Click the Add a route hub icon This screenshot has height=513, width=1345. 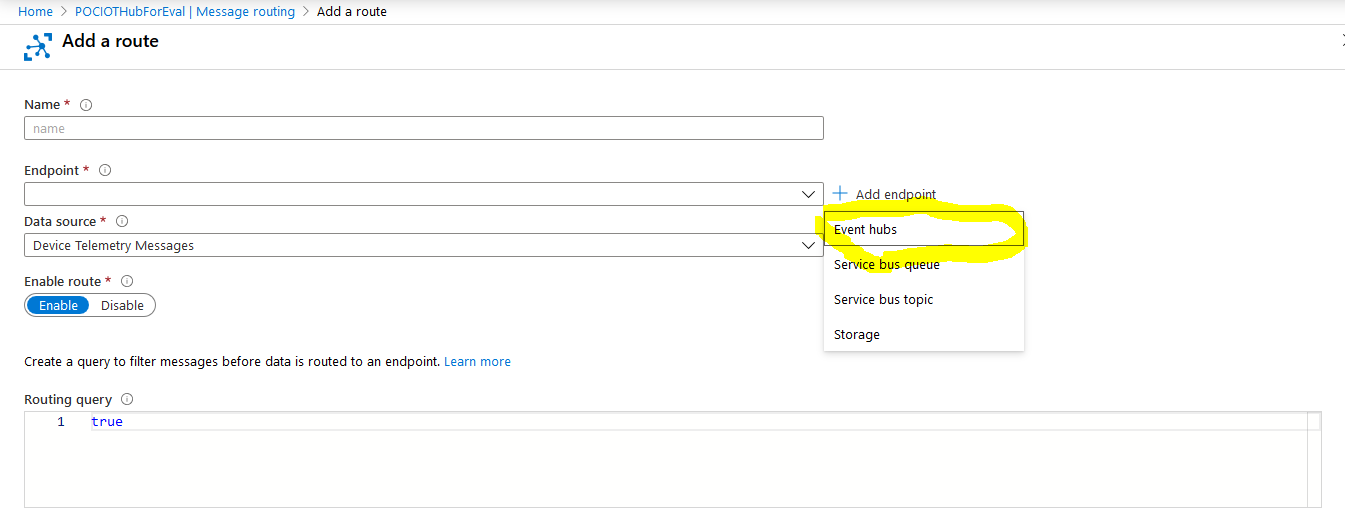click(37, 47)
